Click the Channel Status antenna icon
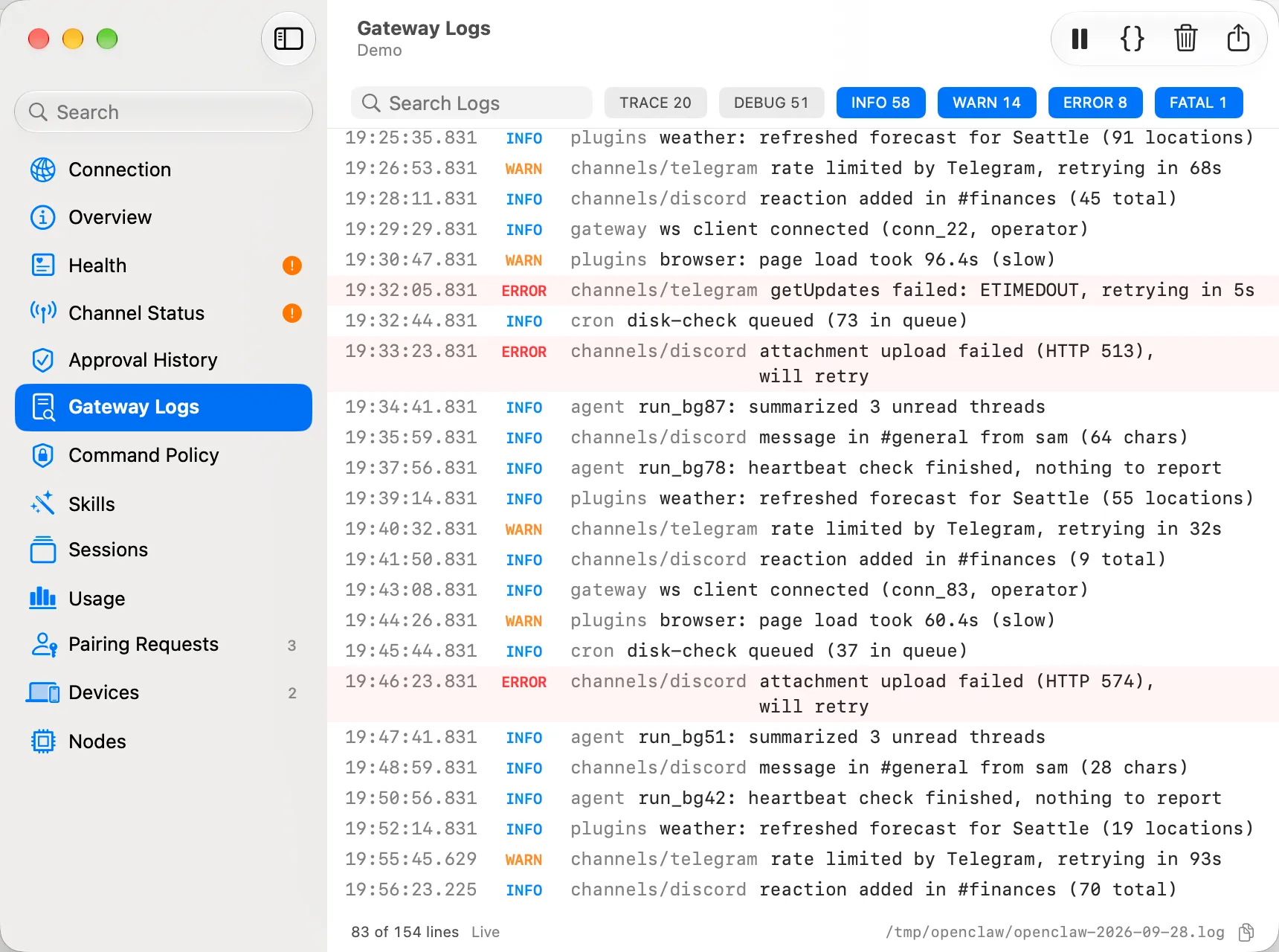This screenshot has height=952, width=1279. coord(43,312)
